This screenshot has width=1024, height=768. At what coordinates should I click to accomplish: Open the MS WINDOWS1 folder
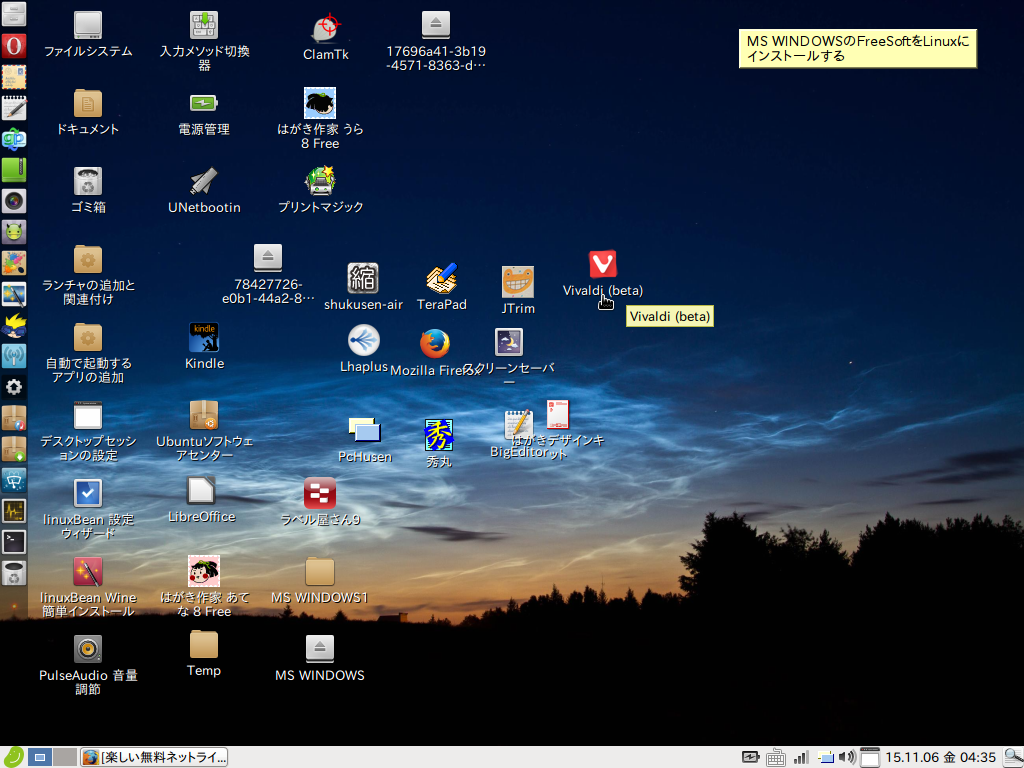[x=319, y=573]
